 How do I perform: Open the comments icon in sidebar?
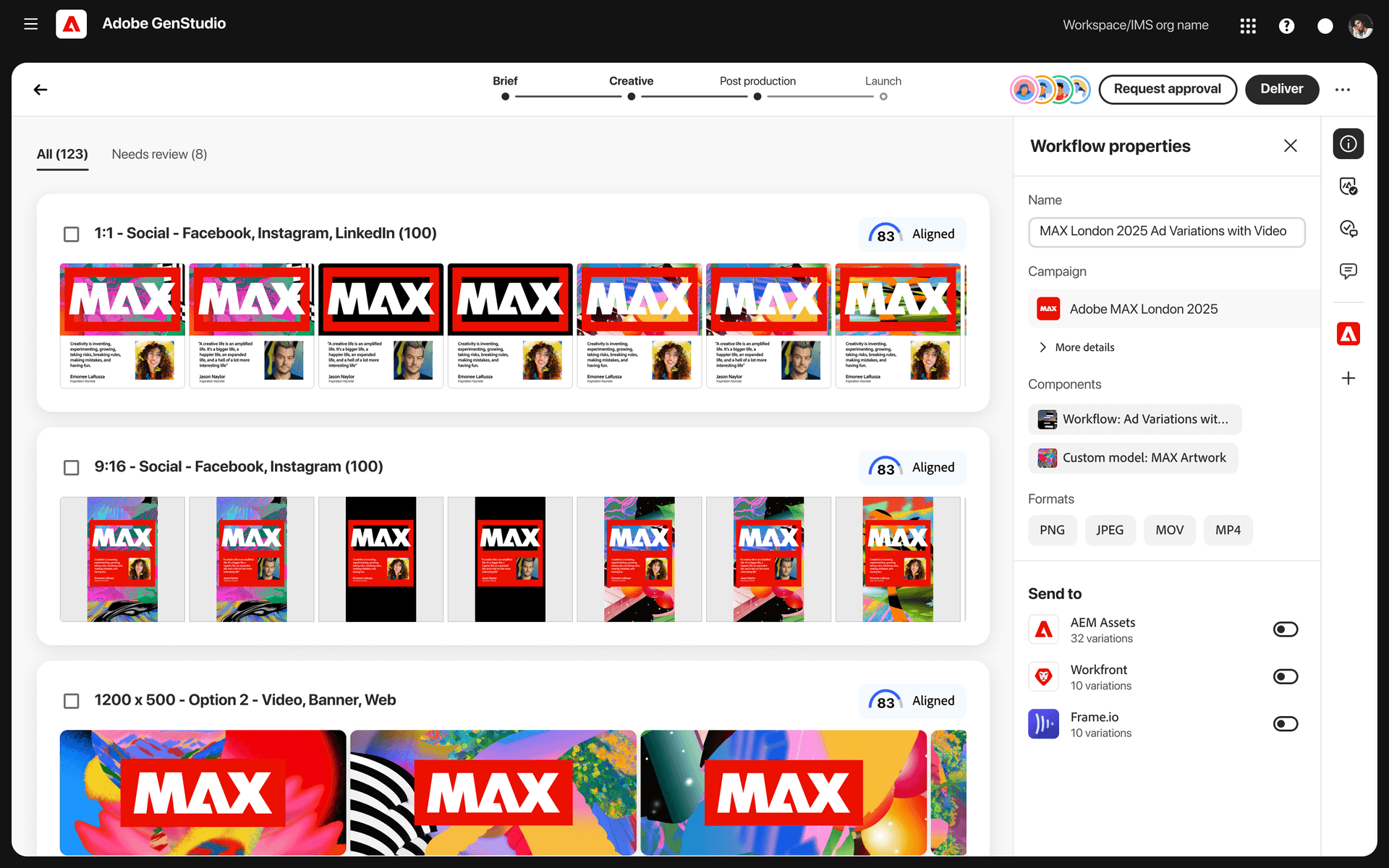[x=1348, y=271]
